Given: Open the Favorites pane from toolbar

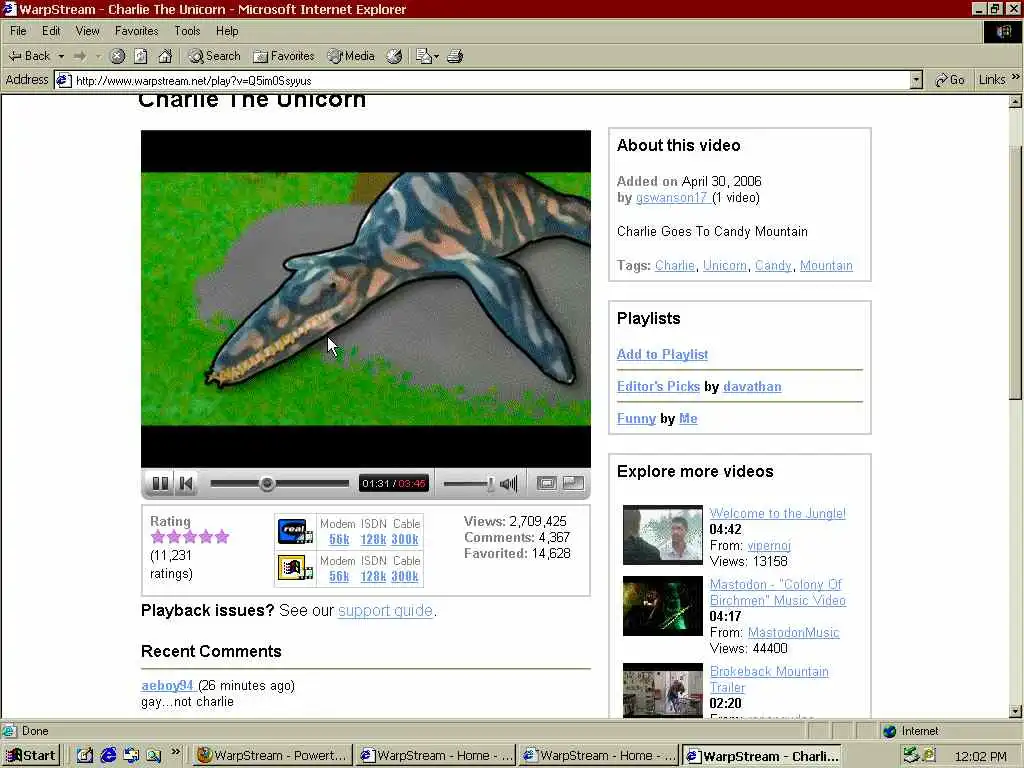Looking at the screenshot, I should 283,56.
